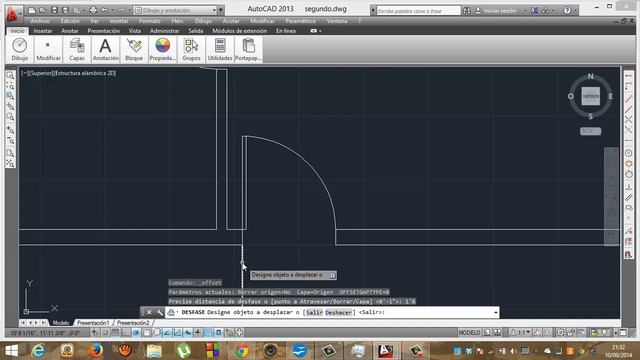Viewport: 640px width, 360px height.
Task: Click the help search input field
Action: coord(418,11)
